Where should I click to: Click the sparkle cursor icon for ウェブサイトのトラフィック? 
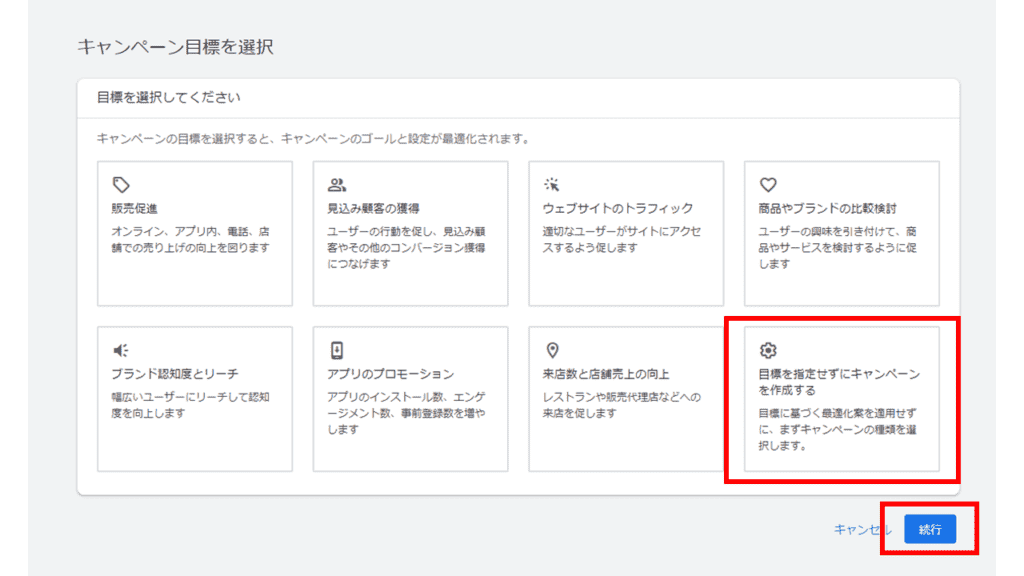click(x=552, y=185)
